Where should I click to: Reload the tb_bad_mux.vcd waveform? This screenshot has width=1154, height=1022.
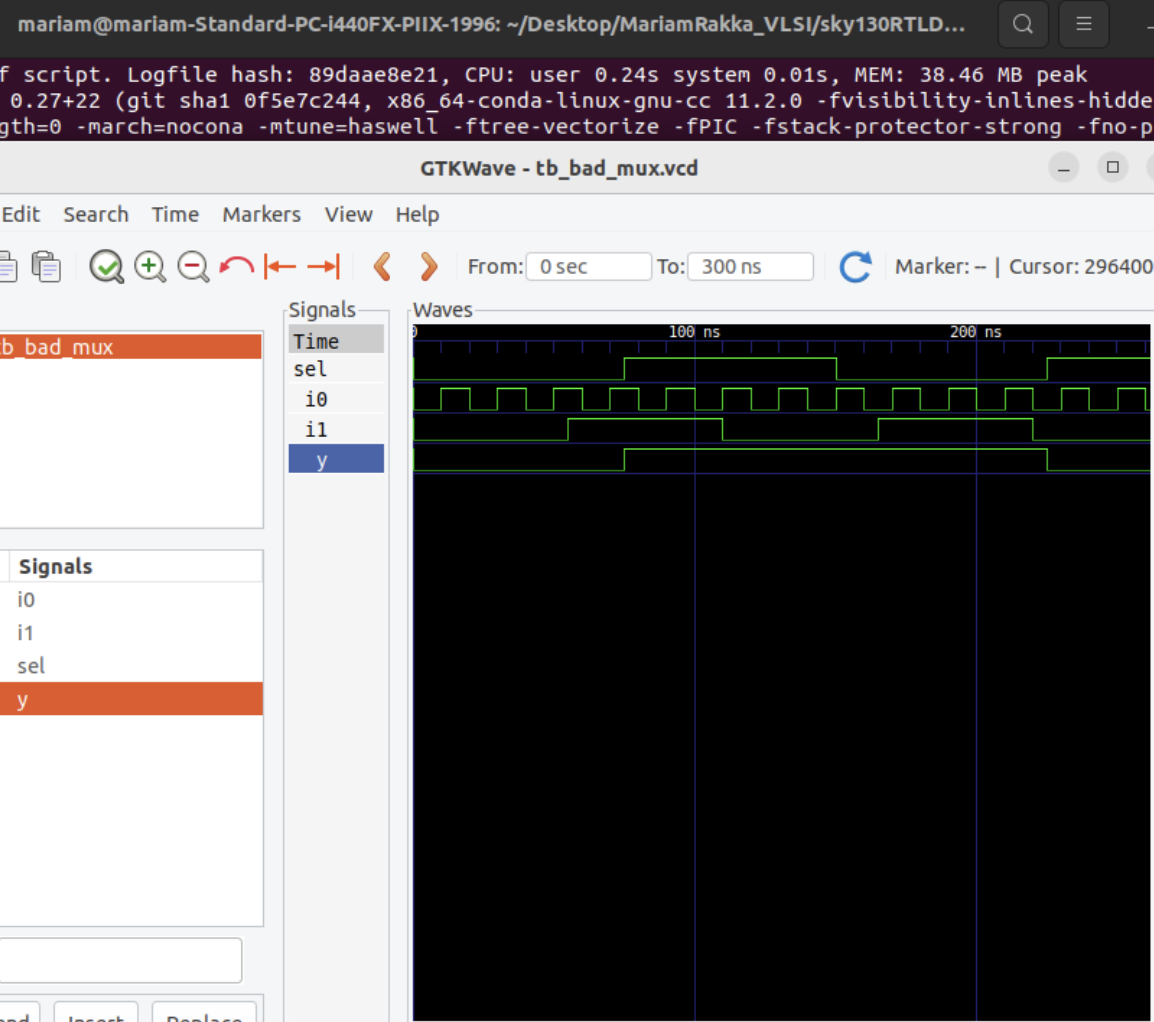click(855, 265)
